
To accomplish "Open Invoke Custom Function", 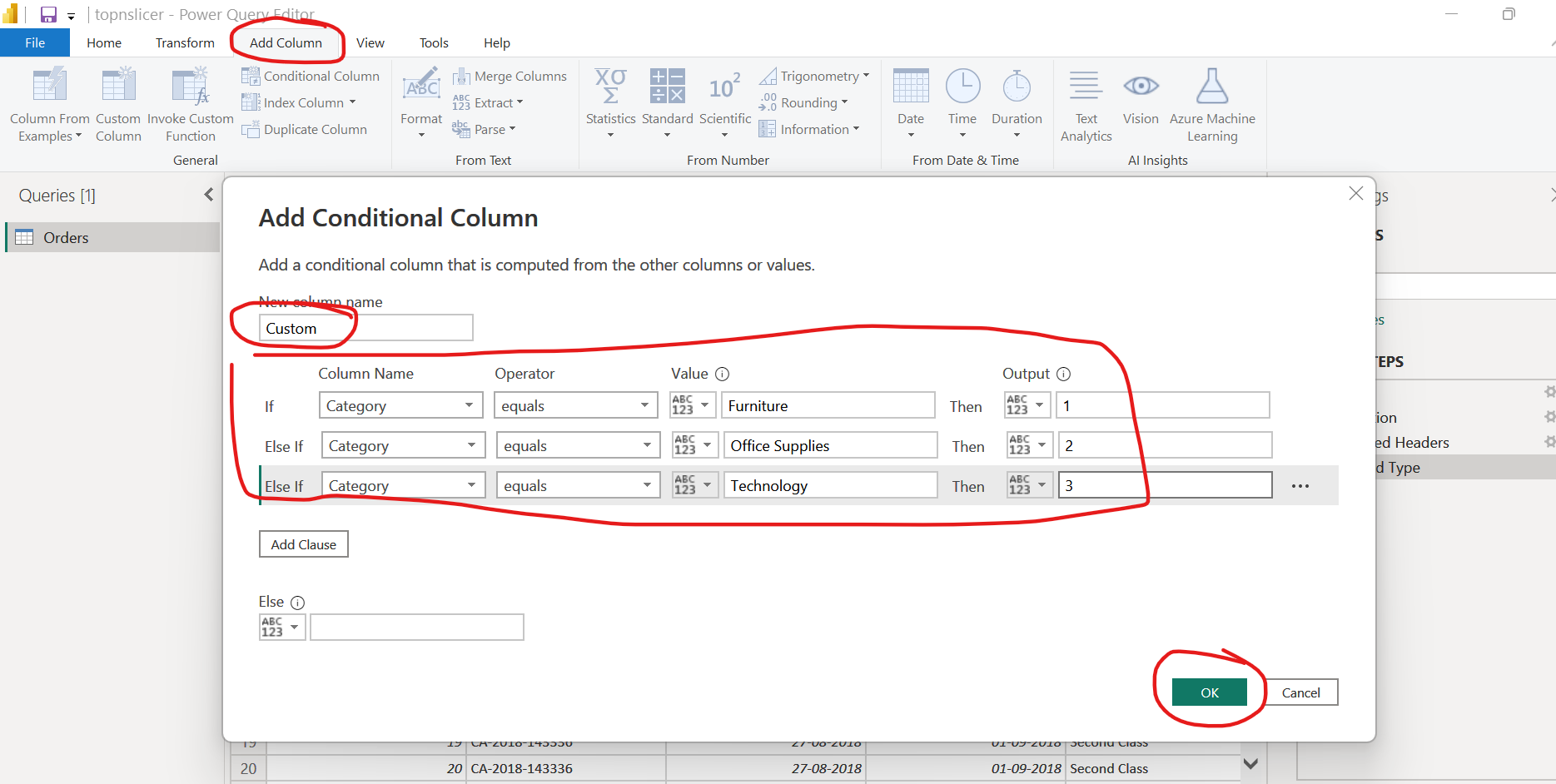I will pyautogui.click(x=190, y=106).
